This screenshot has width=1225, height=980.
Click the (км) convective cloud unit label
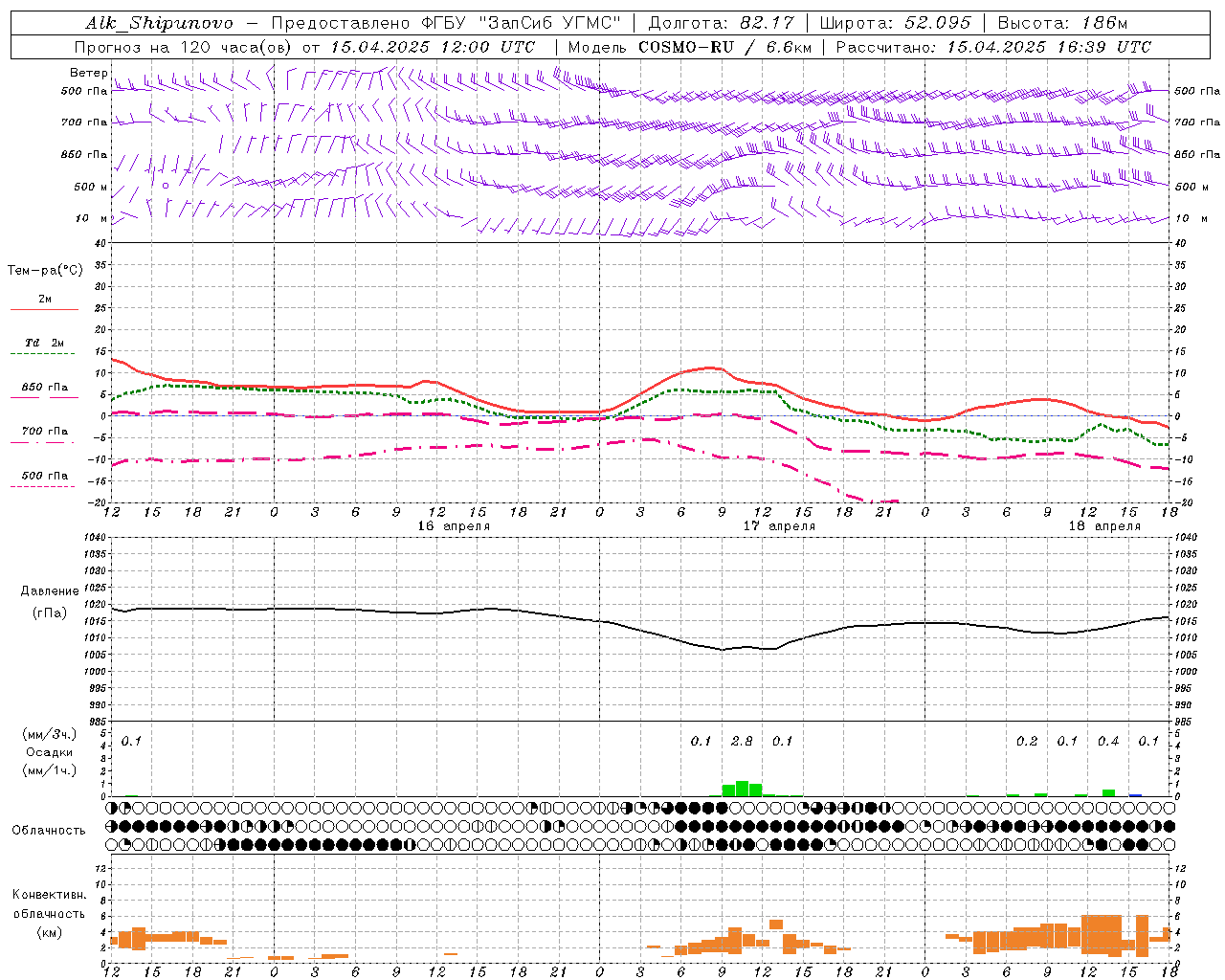click(x=49, y=931)
